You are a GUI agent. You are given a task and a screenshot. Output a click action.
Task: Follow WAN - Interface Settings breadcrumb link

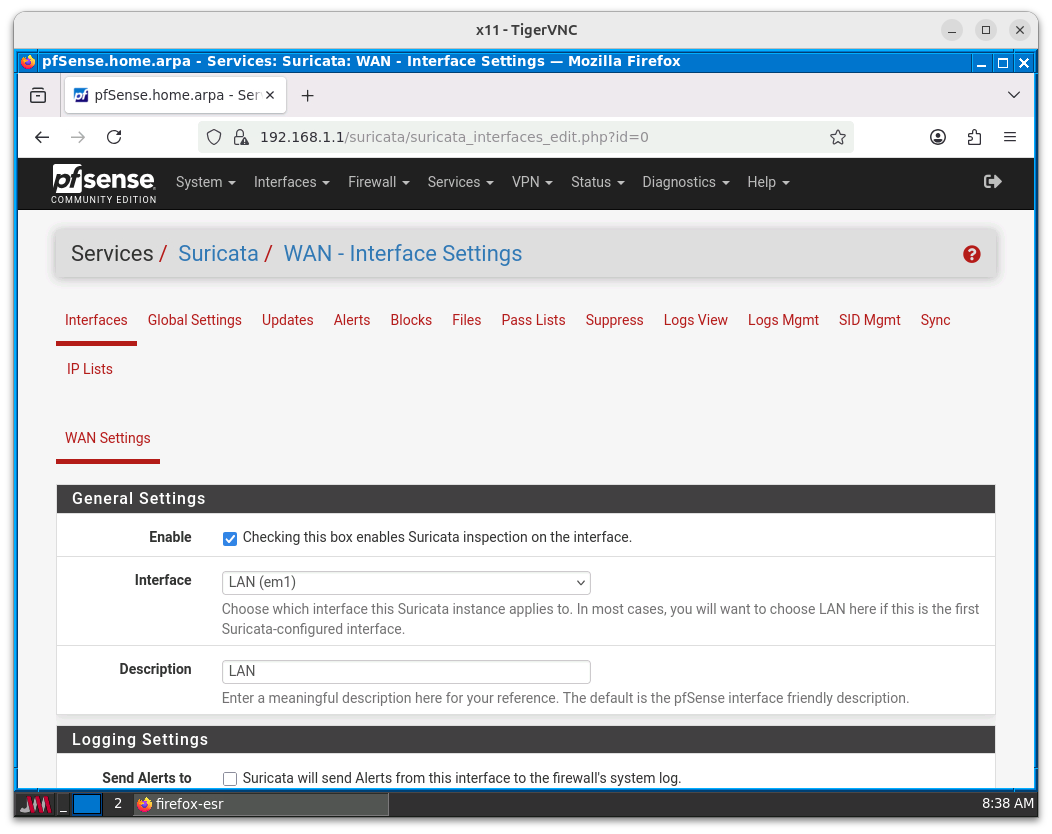pyautogui.click(x=403, y=254)
